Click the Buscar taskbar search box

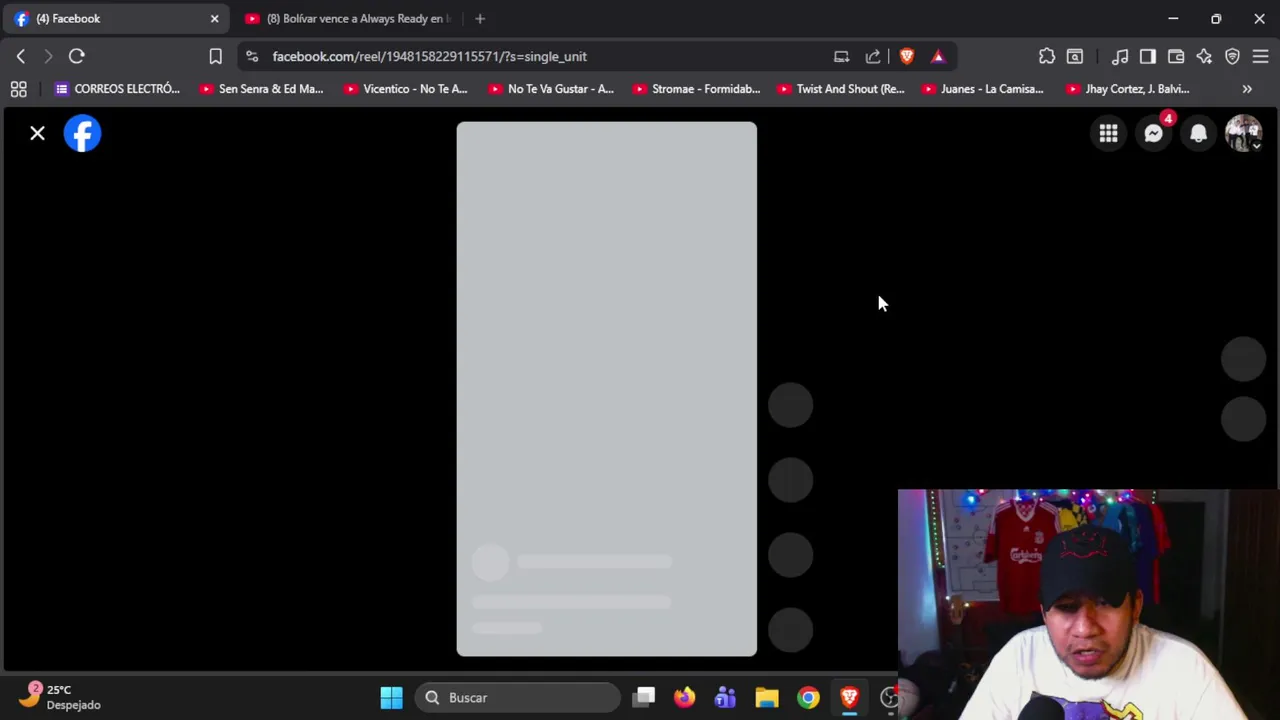(518, 697)
